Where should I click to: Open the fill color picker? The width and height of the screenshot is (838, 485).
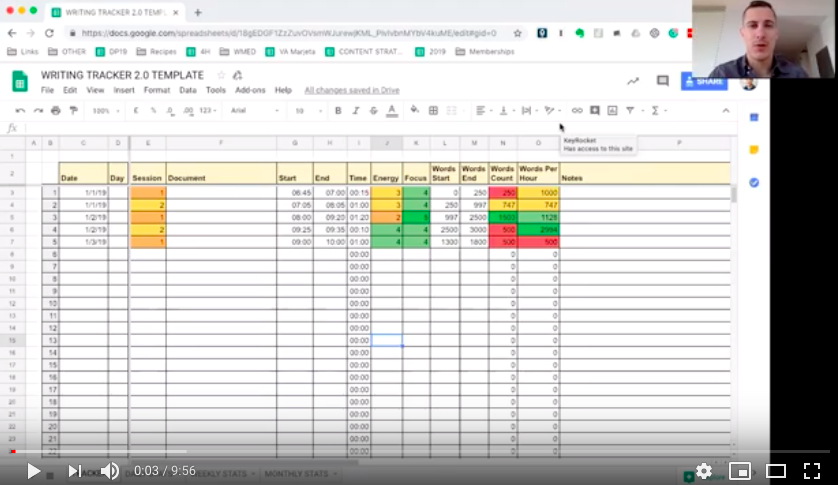pyautogui.click(x=414, y=110)
